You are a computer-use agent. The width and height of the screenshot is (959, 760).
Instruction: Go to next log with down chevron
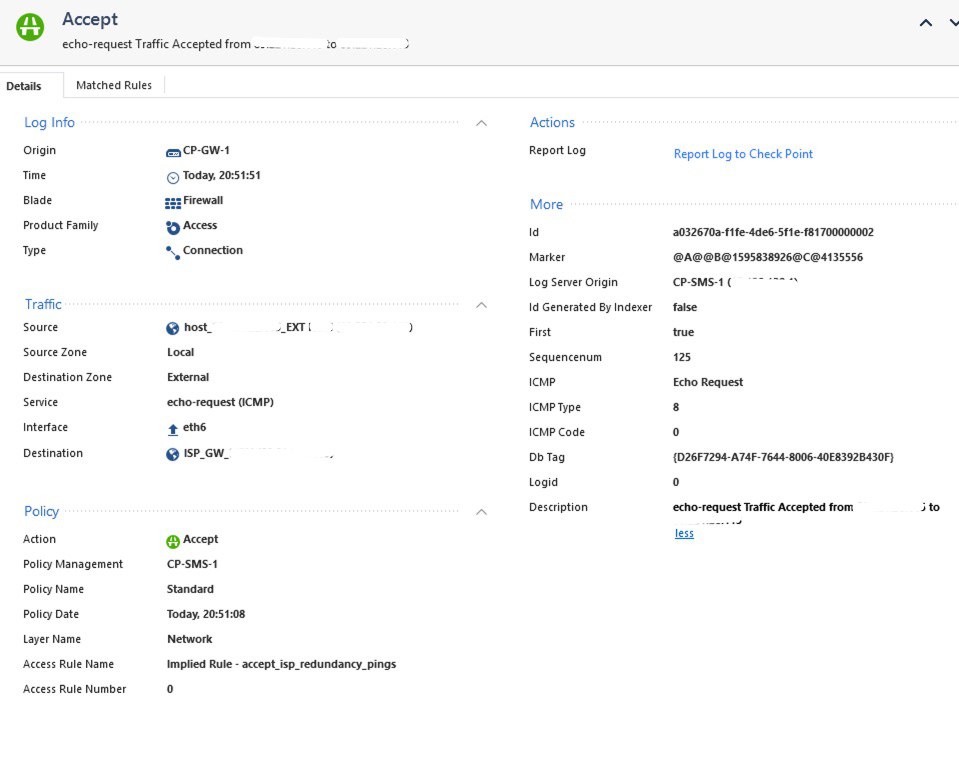(954, 23)
